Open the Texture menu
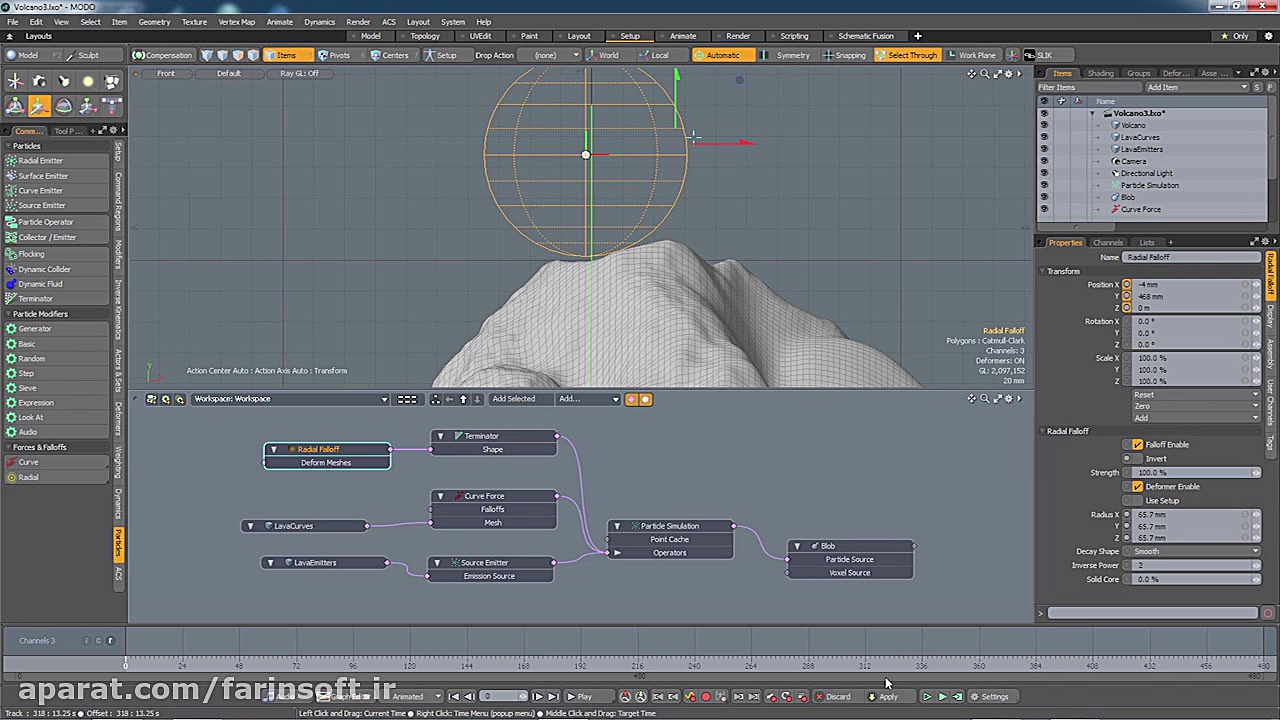Image resolution: width=1280 pixels, height=720 pixels. pyautogui.click(x=194, y=22)
